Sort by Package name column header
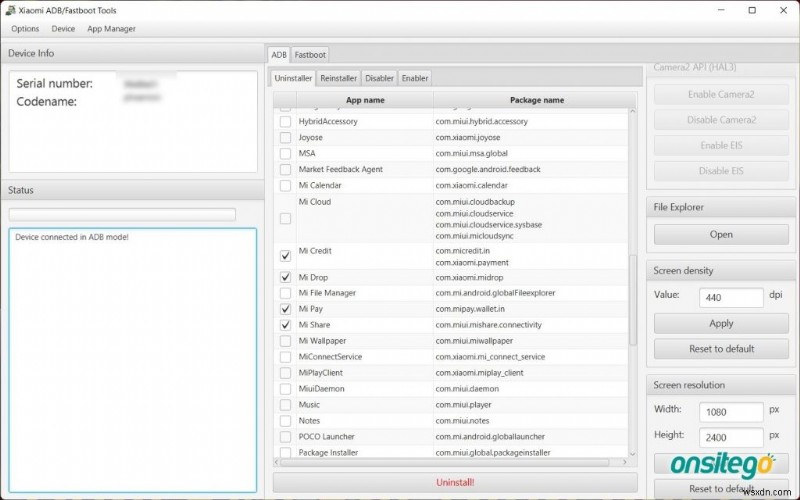 point(537,100)
